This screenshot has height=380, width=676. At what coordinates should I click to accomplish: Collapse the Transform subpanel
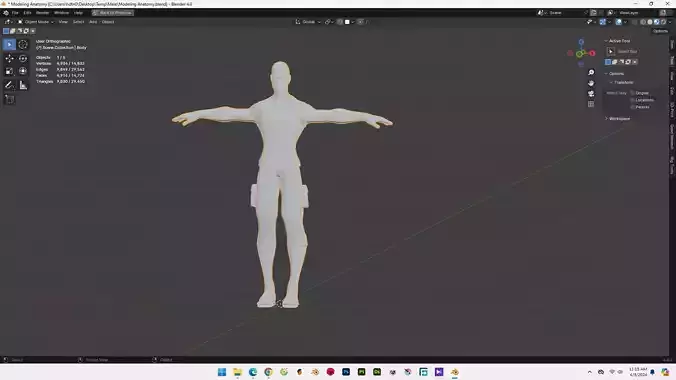623,82
